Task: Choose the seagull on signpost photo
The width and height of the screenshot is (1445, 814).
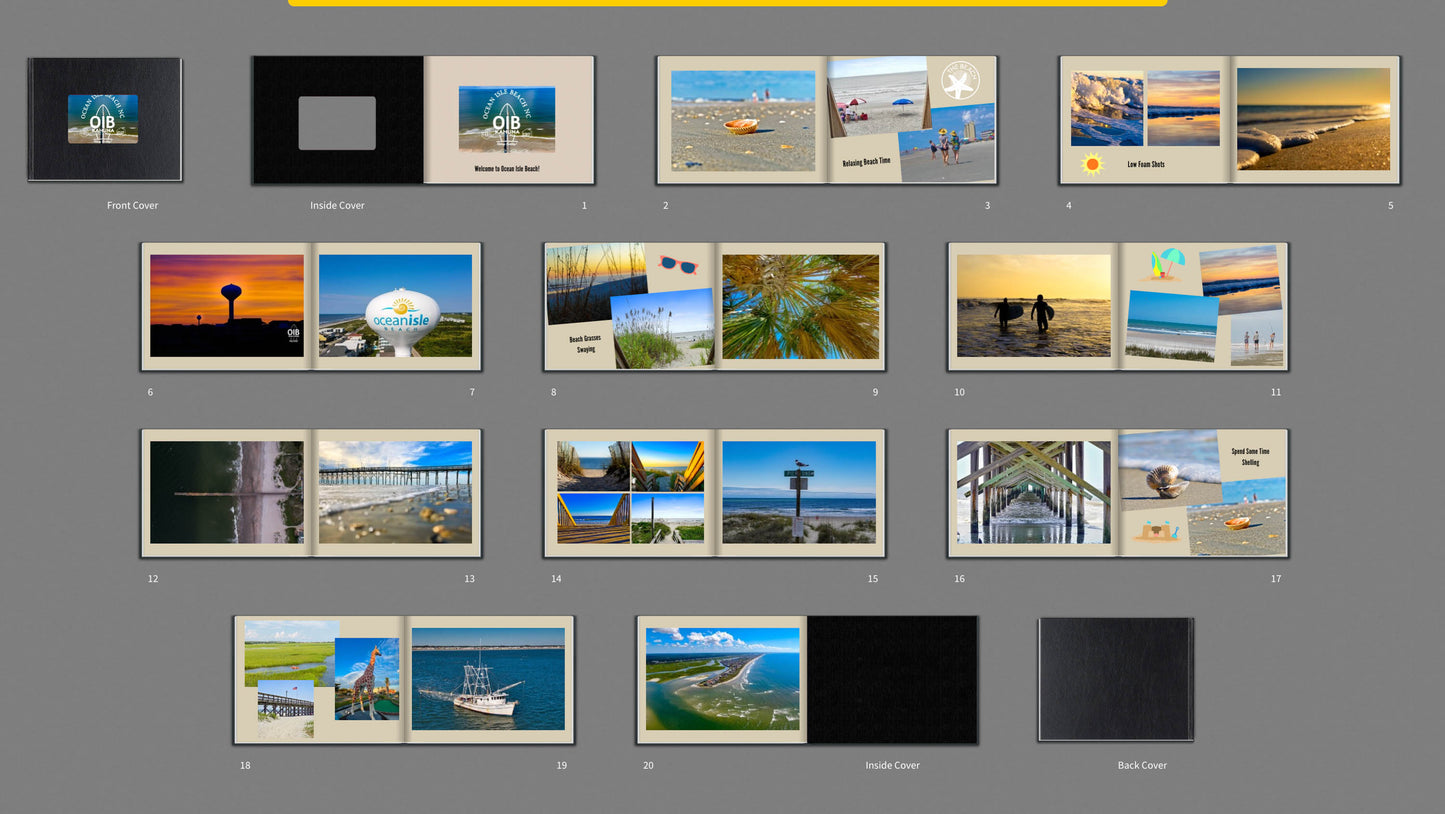Action: pyautogui.click(x=799, y=492)
